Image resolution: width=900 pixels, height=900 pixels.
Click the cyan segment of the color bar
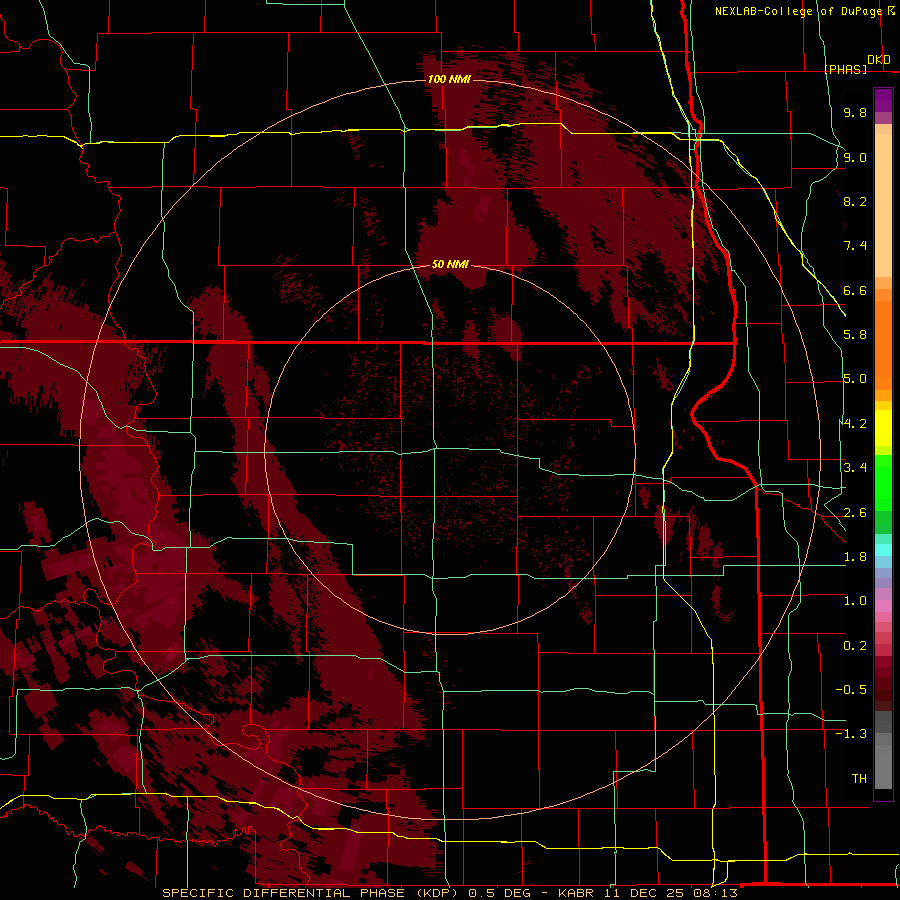(883, 550)
